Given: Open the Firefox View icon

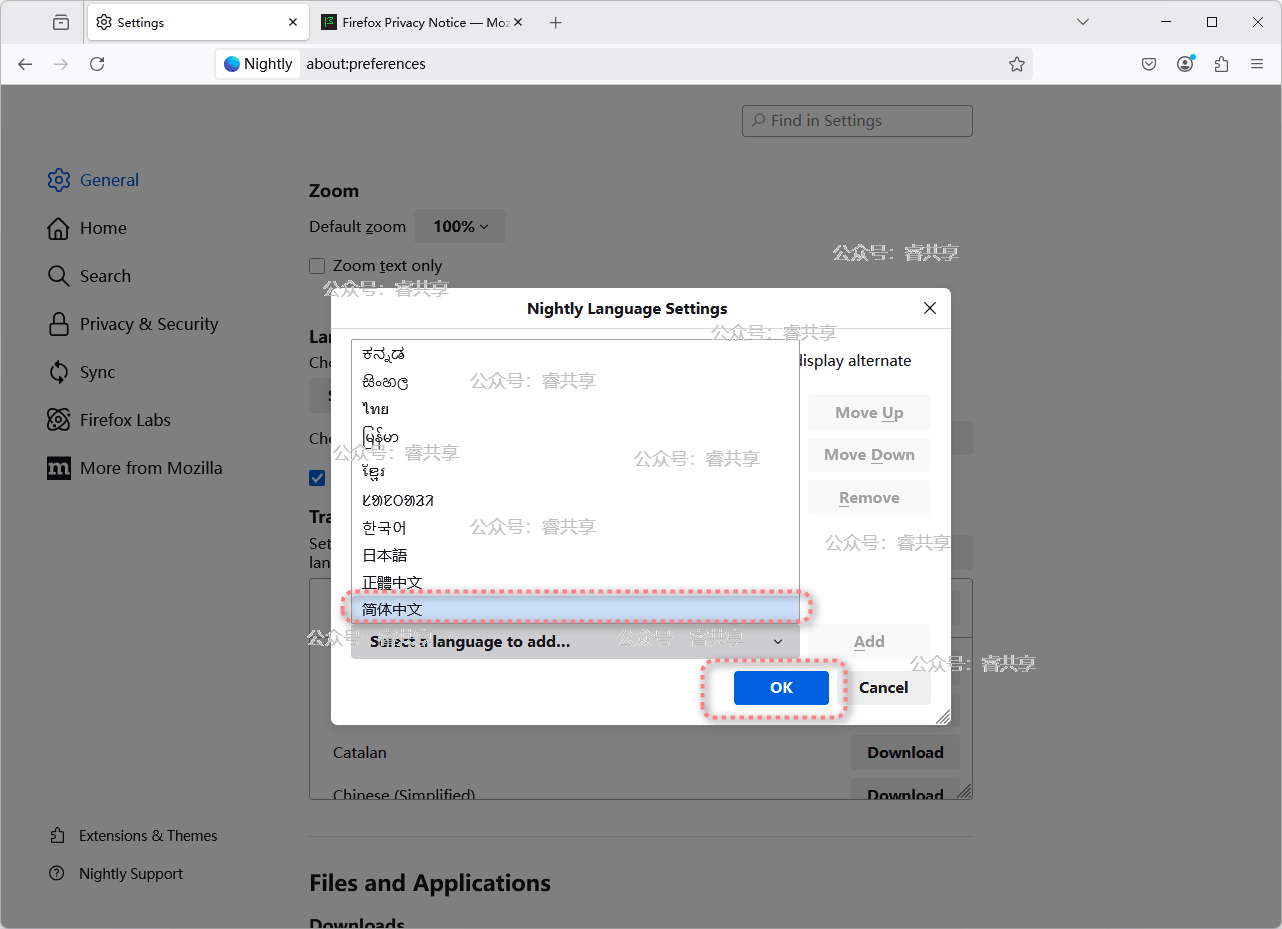Looking at the screenshot, I should [62, 22].
